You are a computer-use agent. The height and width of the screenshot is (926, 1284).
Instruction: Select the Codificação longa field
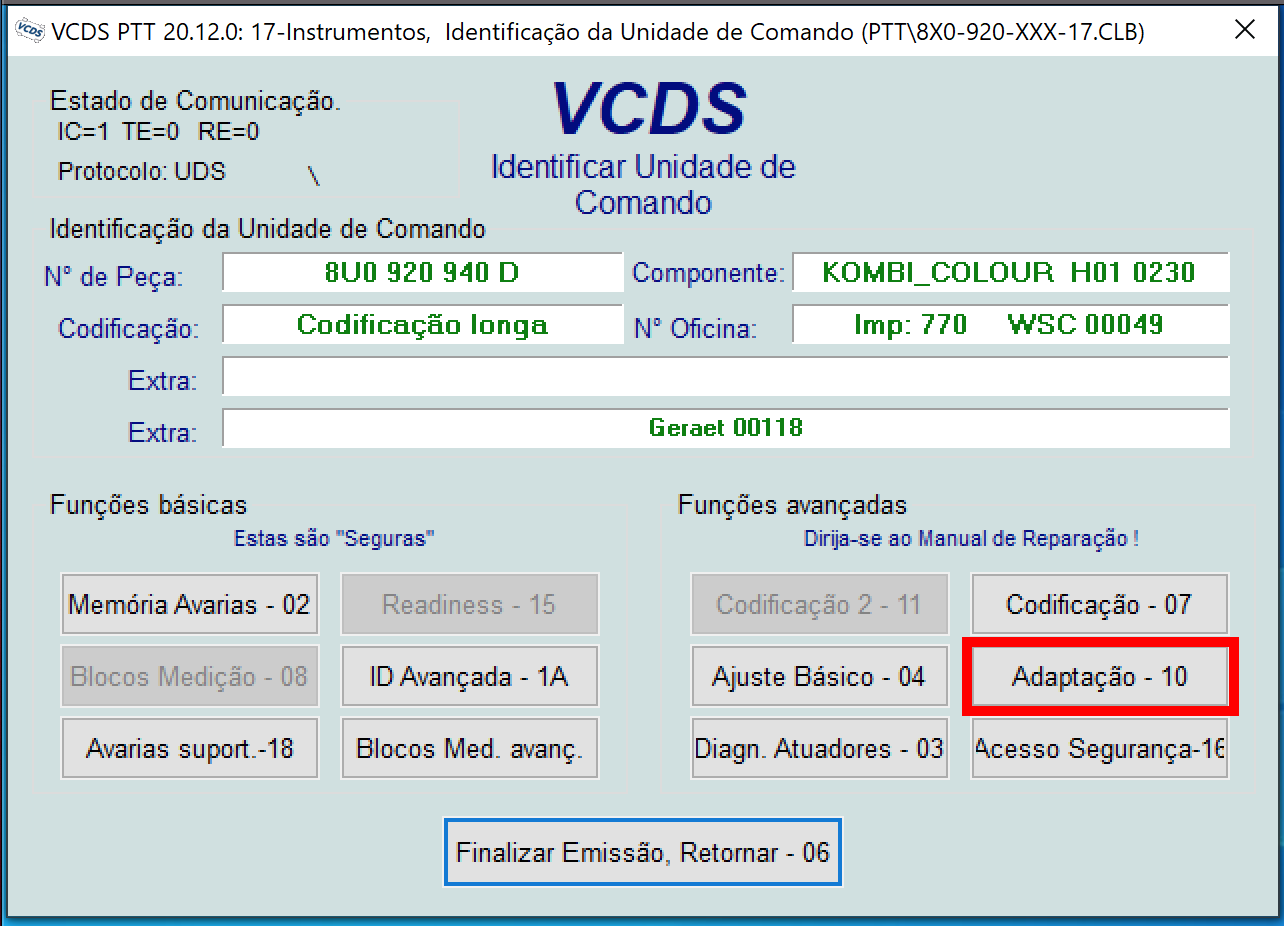(x=422, y=324)
